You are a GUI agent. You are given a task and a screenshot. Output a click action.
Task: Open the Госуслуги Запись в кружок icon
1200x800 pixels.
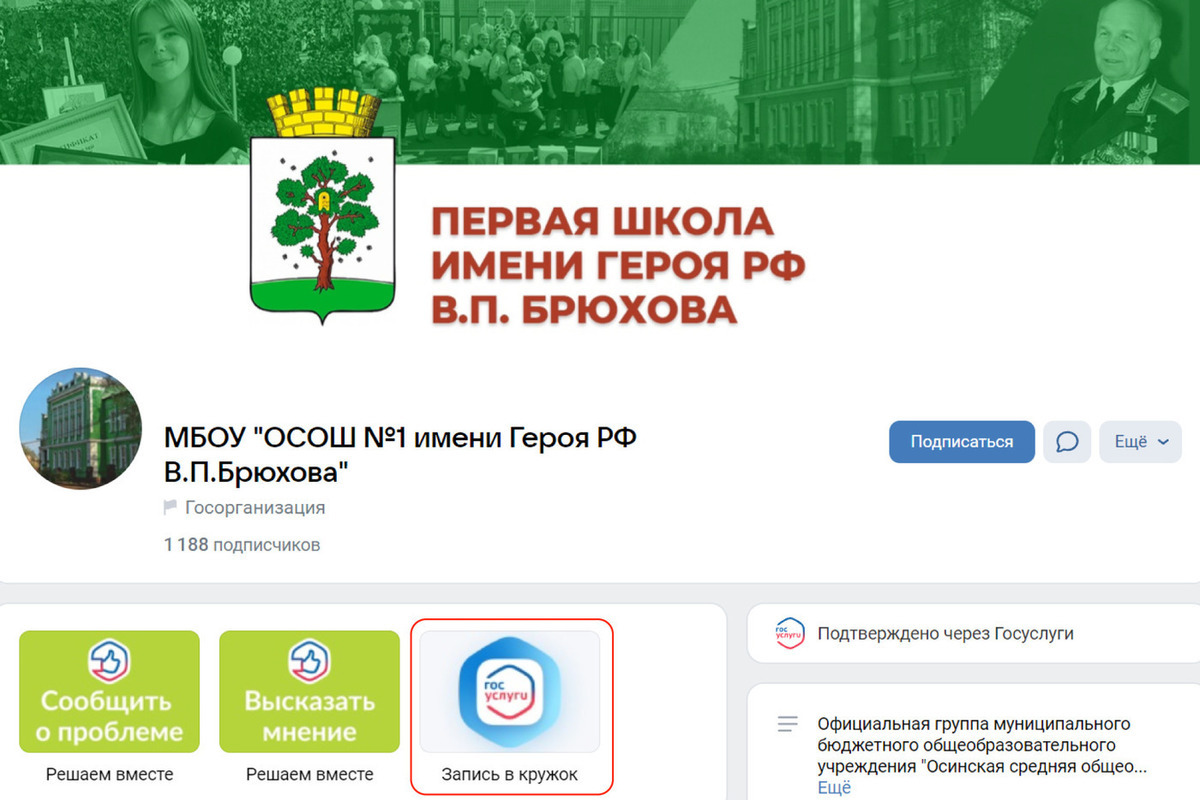[510, 691]
